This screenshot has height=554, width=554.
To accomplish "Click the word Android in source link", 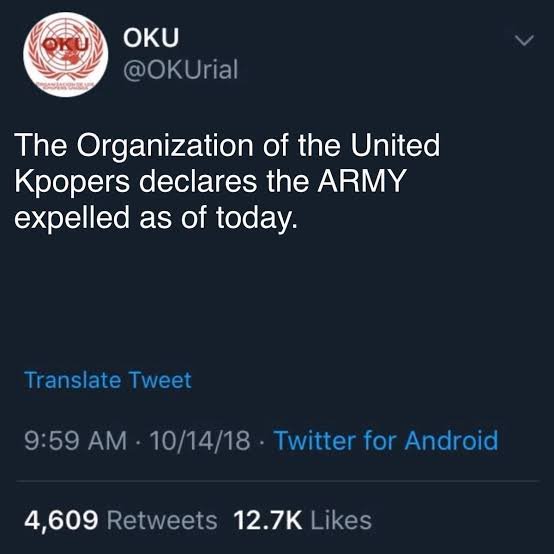I will (451, 441).
